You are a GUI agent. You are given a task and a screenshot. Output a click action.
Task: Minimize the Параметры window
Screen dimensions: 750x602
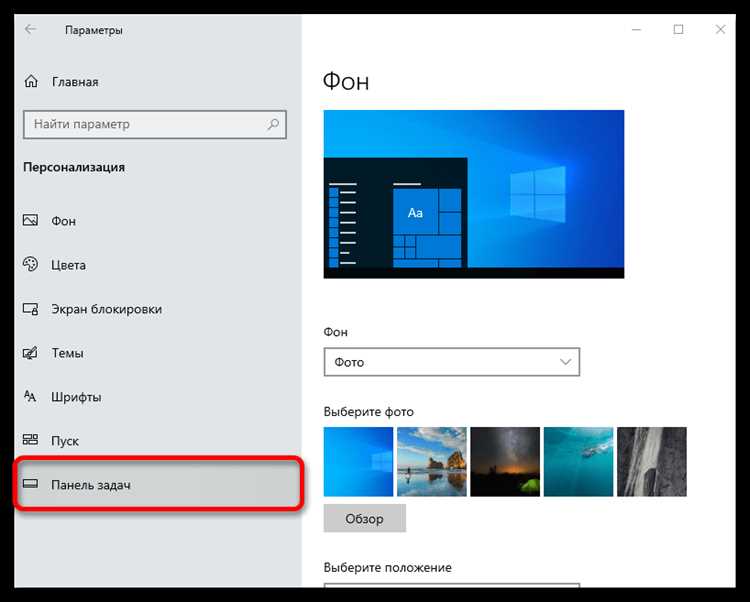click(x=636, y=30)
